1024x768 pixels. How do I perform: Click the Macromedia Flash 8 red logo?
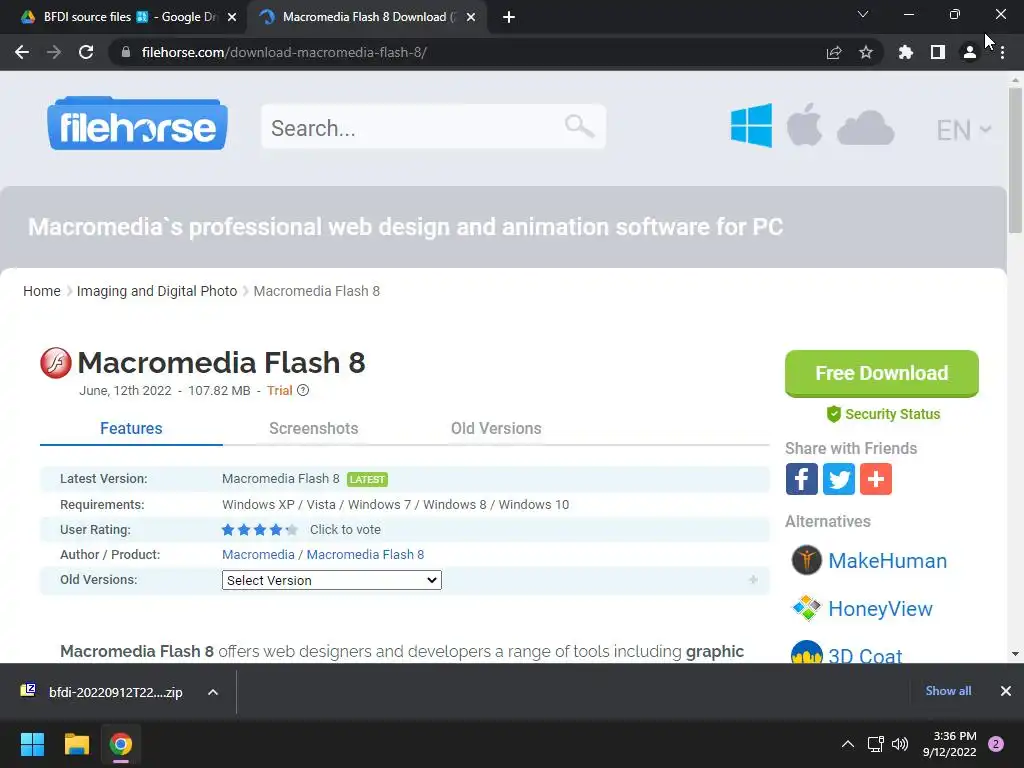click(56, 363)
